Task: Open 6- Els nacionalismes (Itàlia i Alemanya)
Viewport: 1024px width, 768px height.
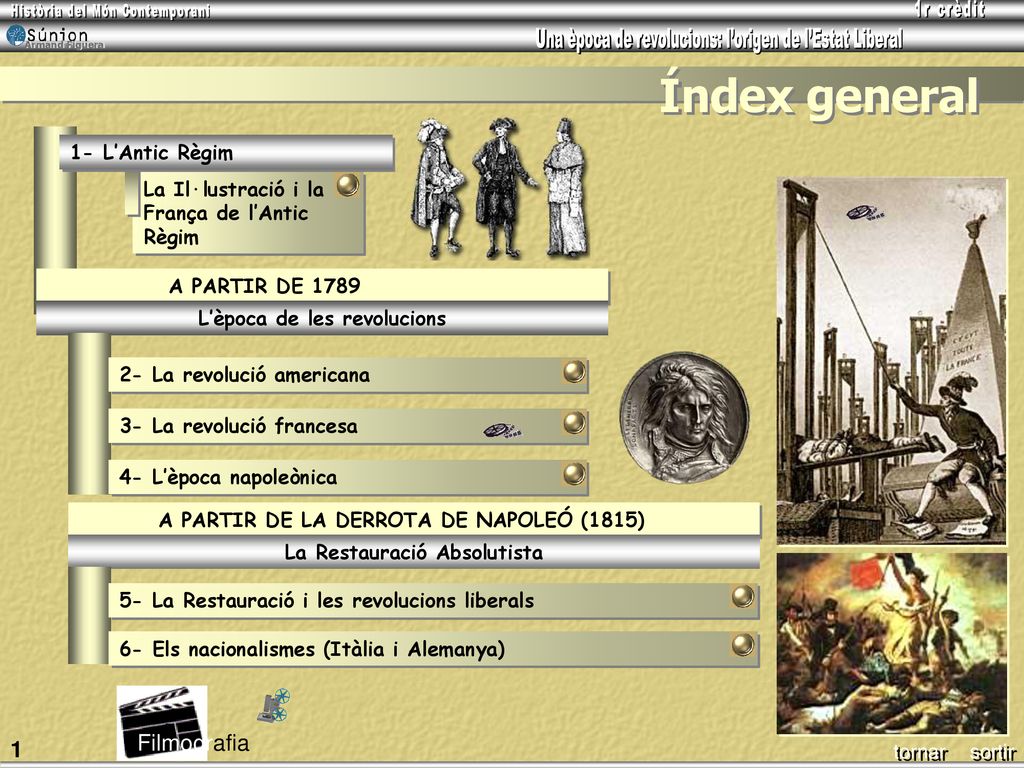Action: 434,649
